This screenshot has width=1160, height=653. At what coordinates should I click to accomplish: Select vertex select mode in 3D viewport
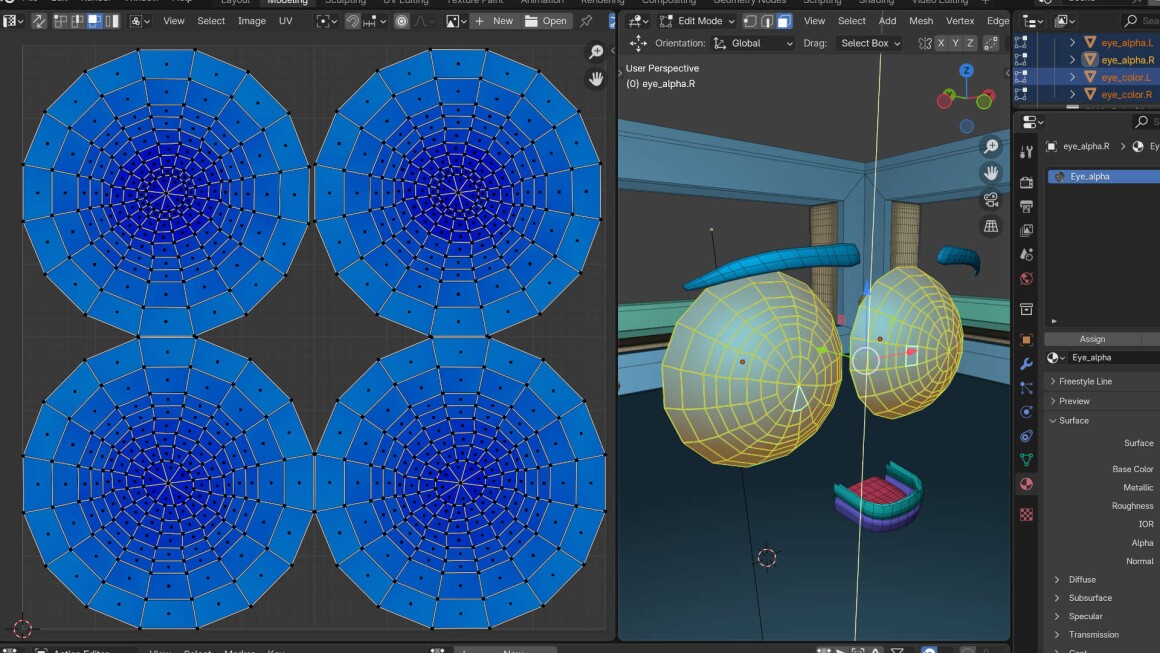pyautogui.click(x=749, y=21)
